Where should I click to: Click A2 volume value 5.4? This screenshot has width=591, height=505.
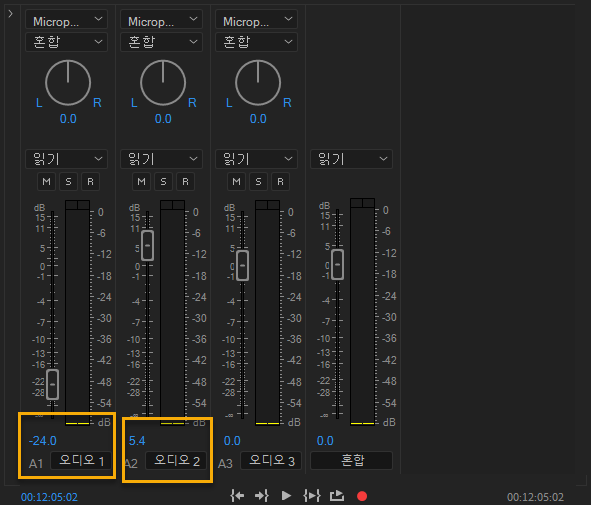click(x=137, y=441)
